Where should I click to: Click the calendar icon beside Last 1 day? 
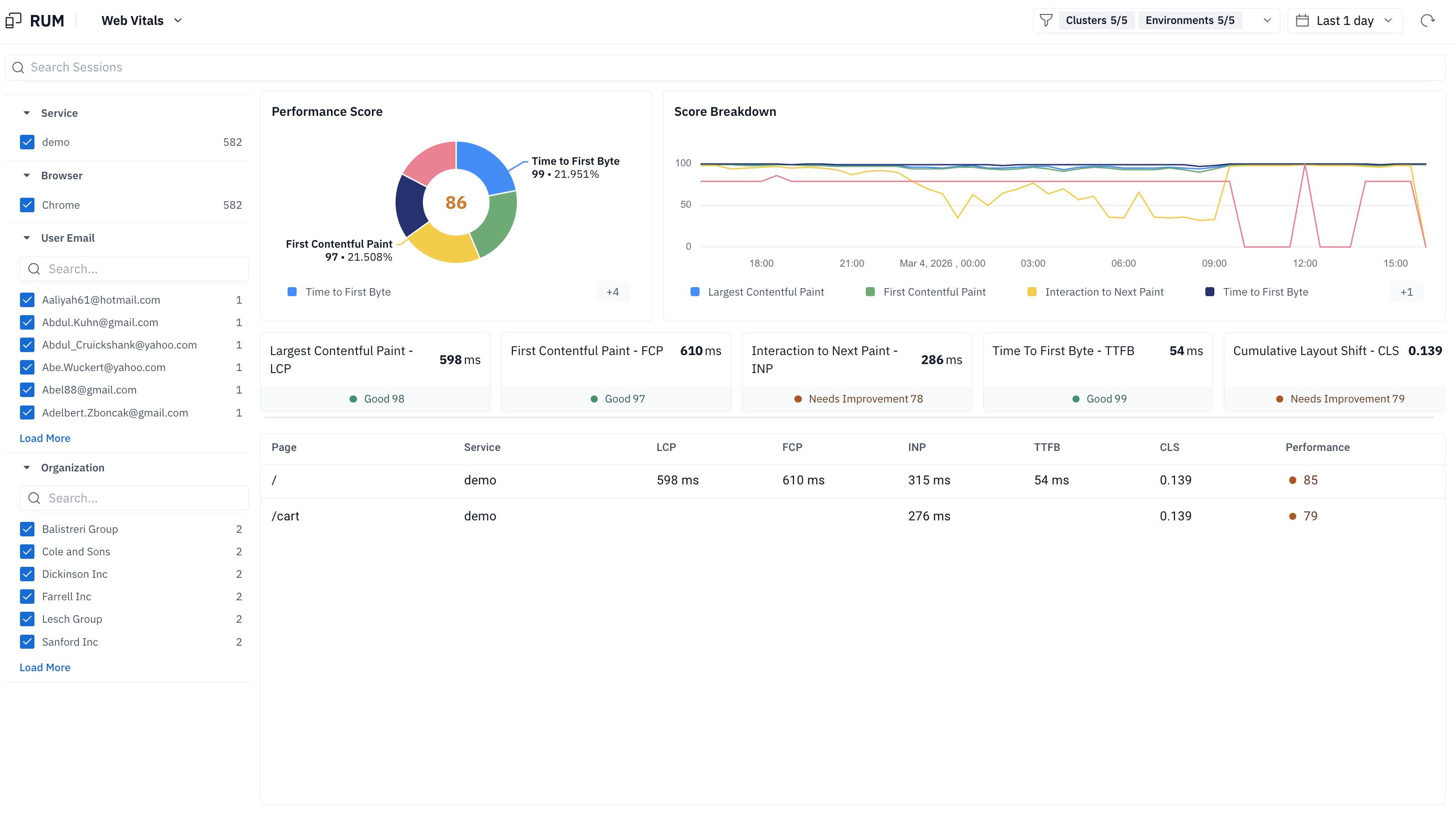pyautogui.click(x=1302, y=20)
